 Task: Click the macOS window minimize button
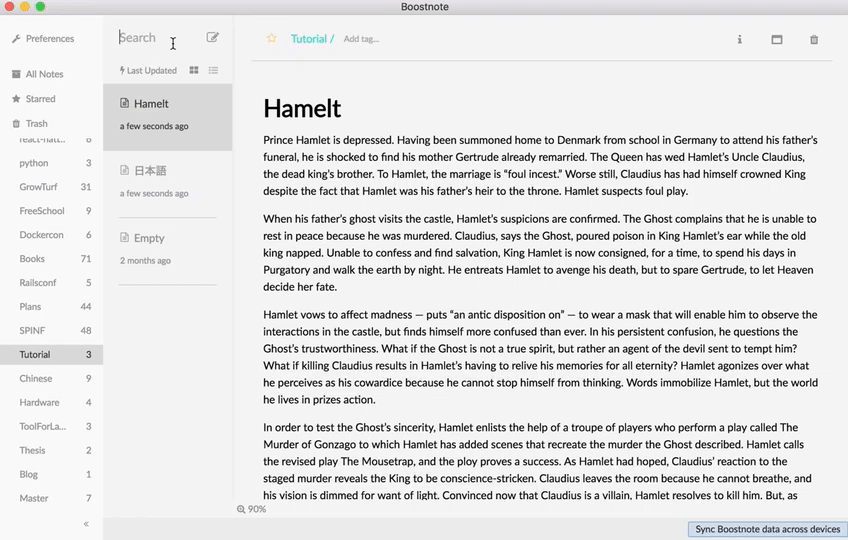click(x=25, y=6)
